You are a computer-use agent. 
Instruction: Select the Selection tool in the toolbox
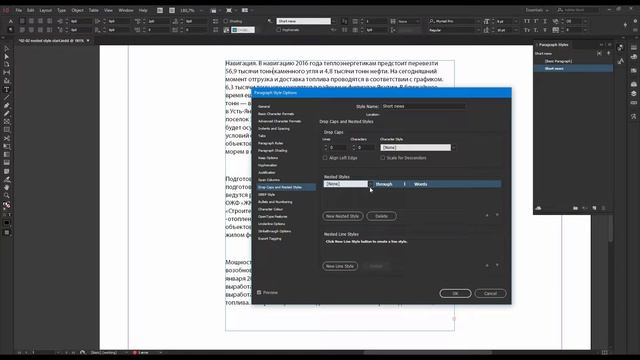(x=7, y=49)
